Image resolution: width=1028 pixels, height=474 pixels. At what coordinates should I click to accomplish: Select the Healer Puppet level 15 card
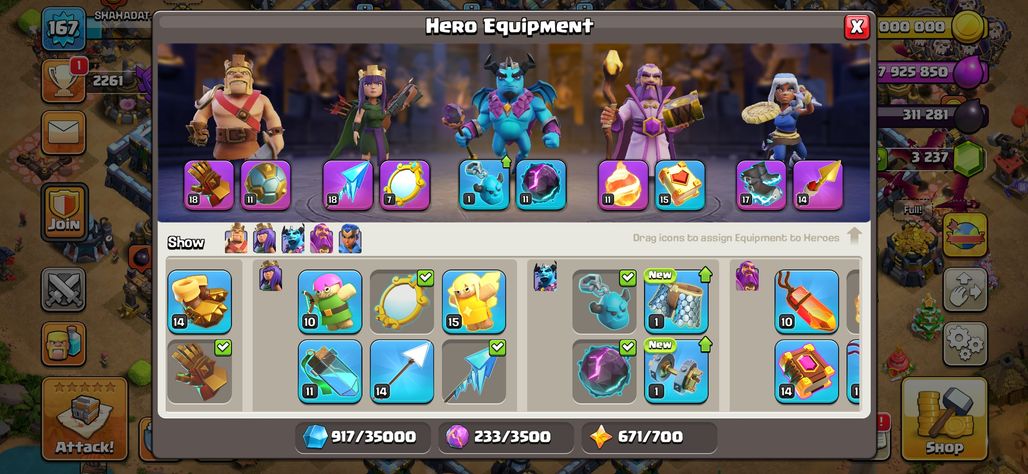click(473, 302)
